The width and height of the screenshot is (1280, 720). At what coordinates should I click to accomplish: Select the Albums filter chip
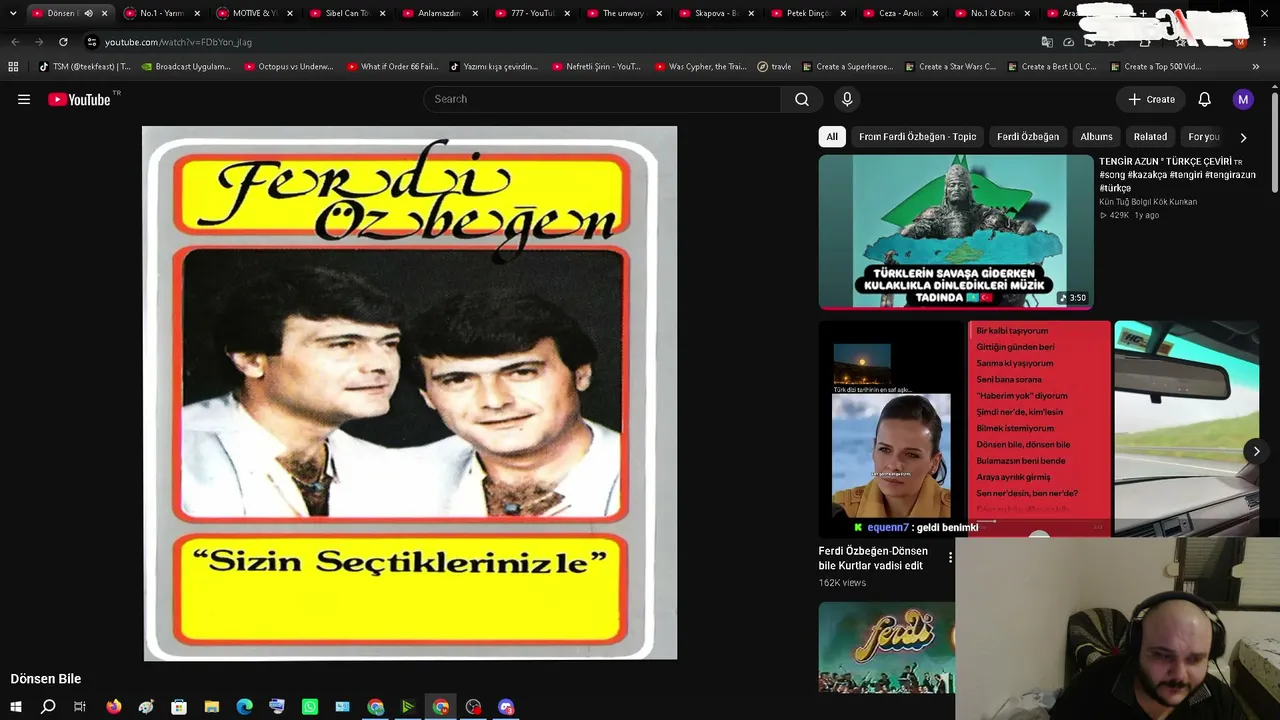coord(1096,137)
